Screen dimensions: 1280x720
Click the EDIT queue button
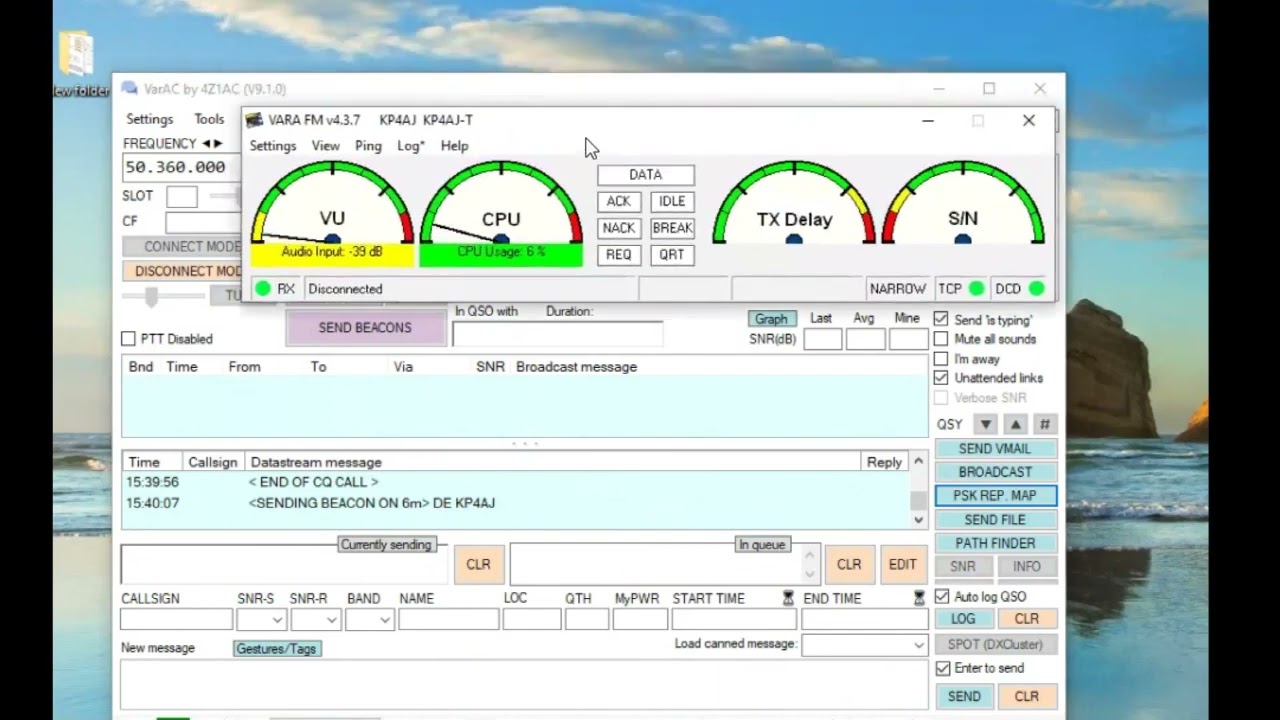coord(902,565)
